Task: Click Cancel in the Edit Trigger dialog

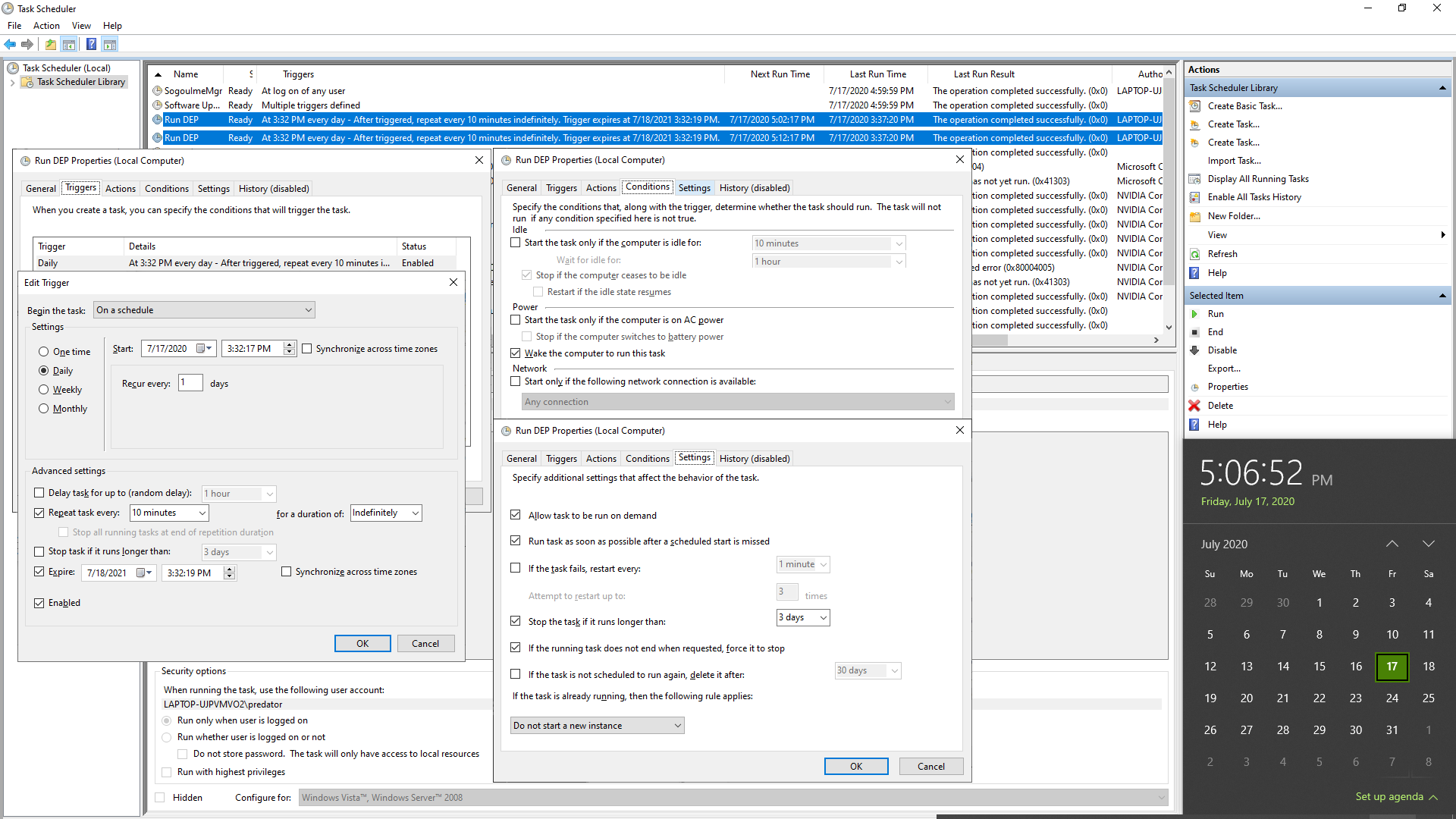Action: pos(425,644)
